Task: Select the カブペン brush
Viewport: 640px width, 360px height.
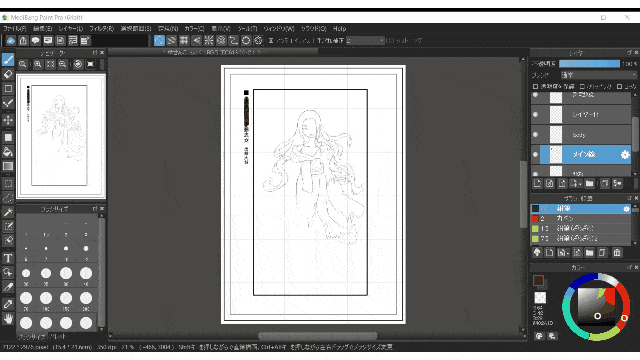Action: point(581,218)
